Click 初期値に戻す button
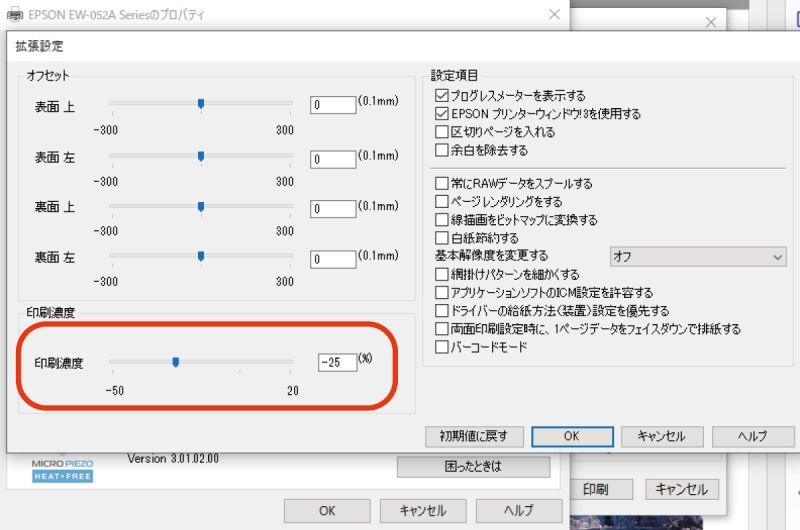Viewport: 800px width, 530px height. coord(474,437)
